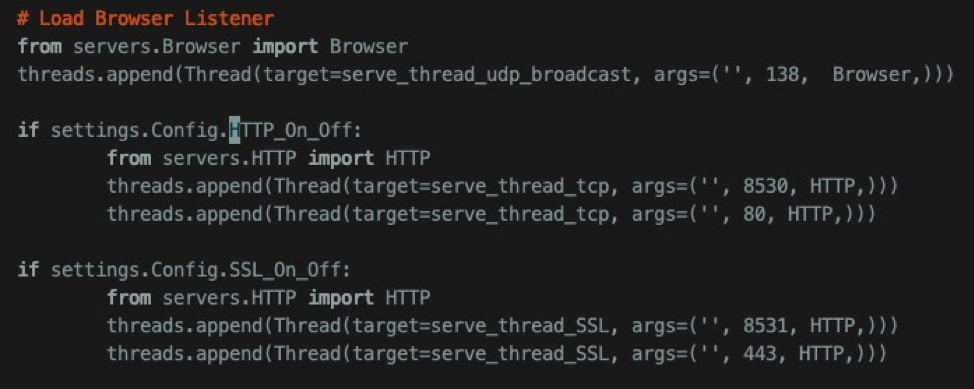Place cursor on 'servers.Browser' import text
This screenshot has width=974, height=389.
point(157,47)
